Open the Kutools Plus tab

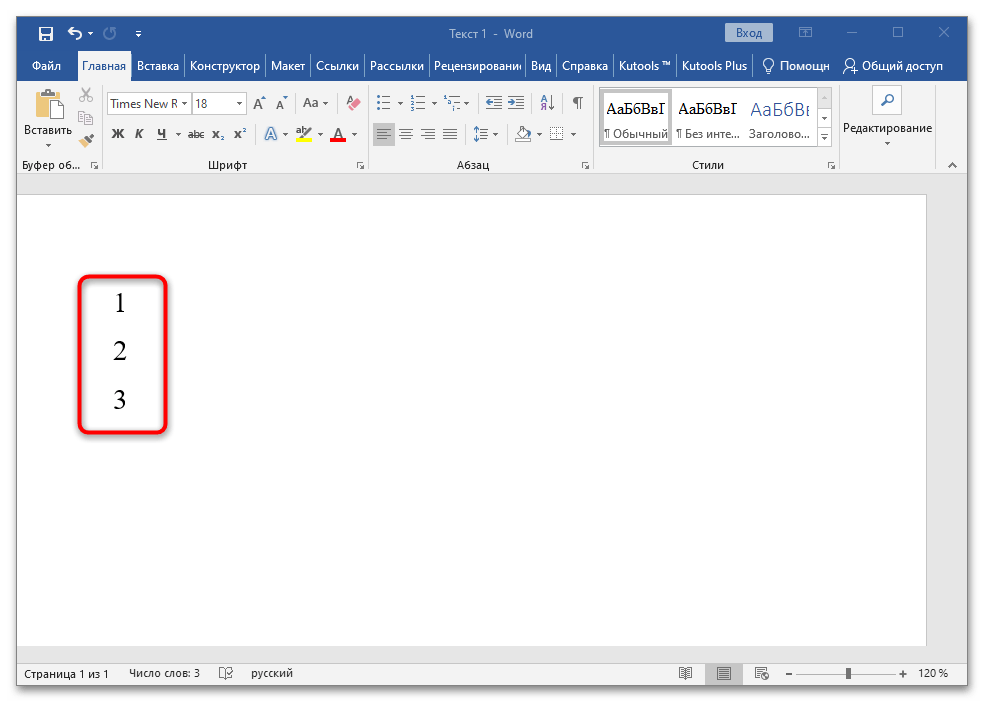point(714,66)
